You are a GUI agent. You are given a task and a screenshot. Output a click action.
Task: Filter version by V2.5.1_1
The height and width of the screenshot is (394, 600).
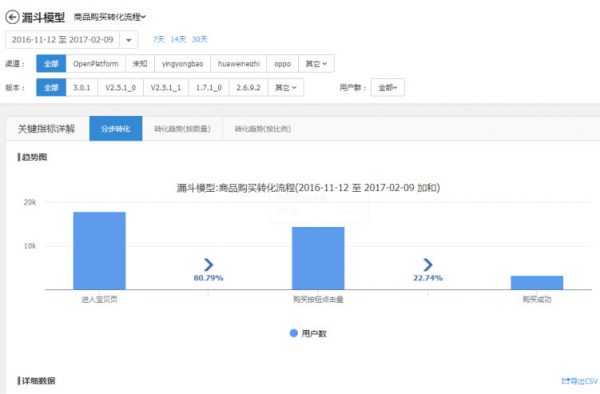pos(166,88)
